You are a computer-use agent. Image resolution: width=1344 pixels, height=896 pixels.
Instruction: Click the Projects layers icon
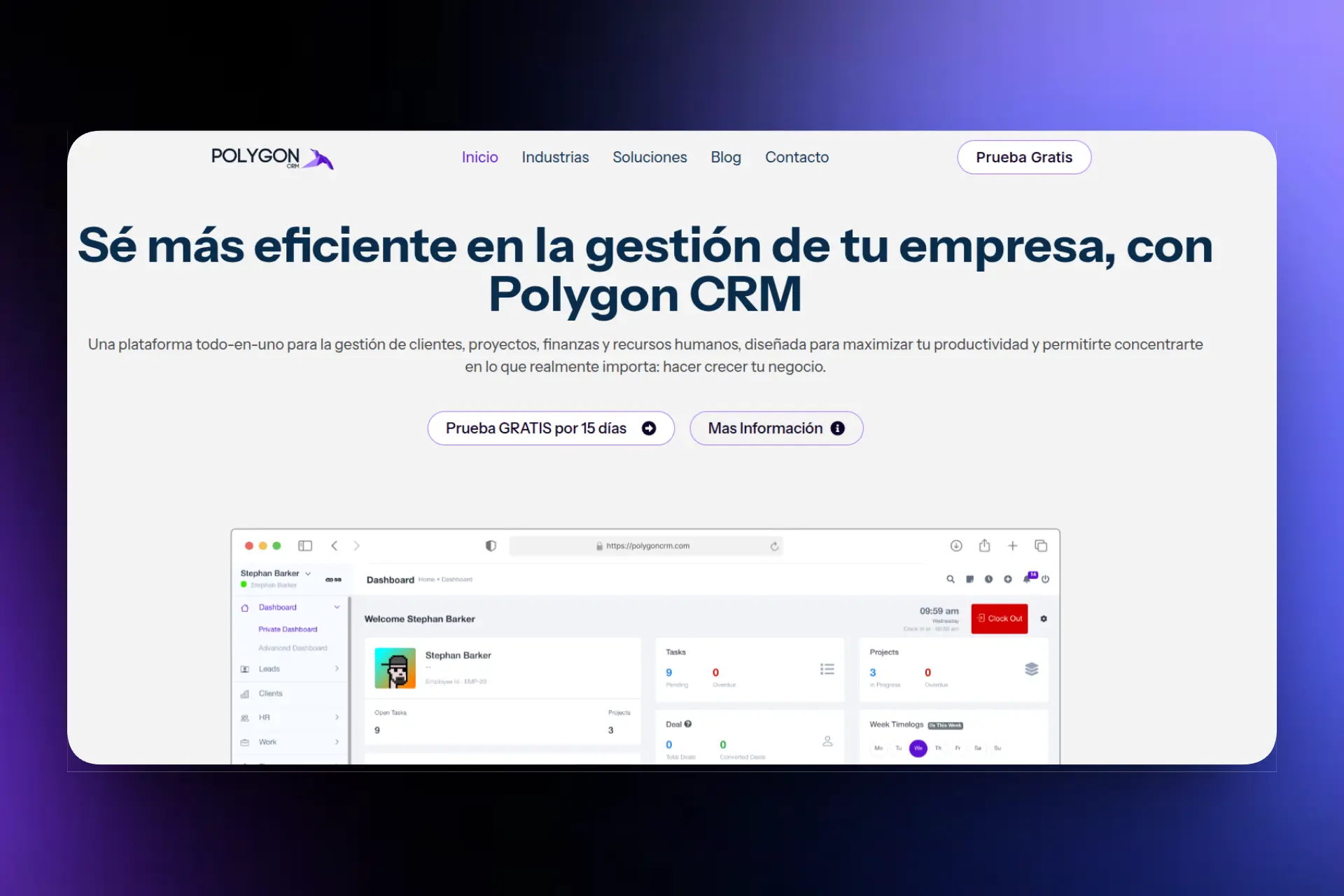(x=1031, y=669)
